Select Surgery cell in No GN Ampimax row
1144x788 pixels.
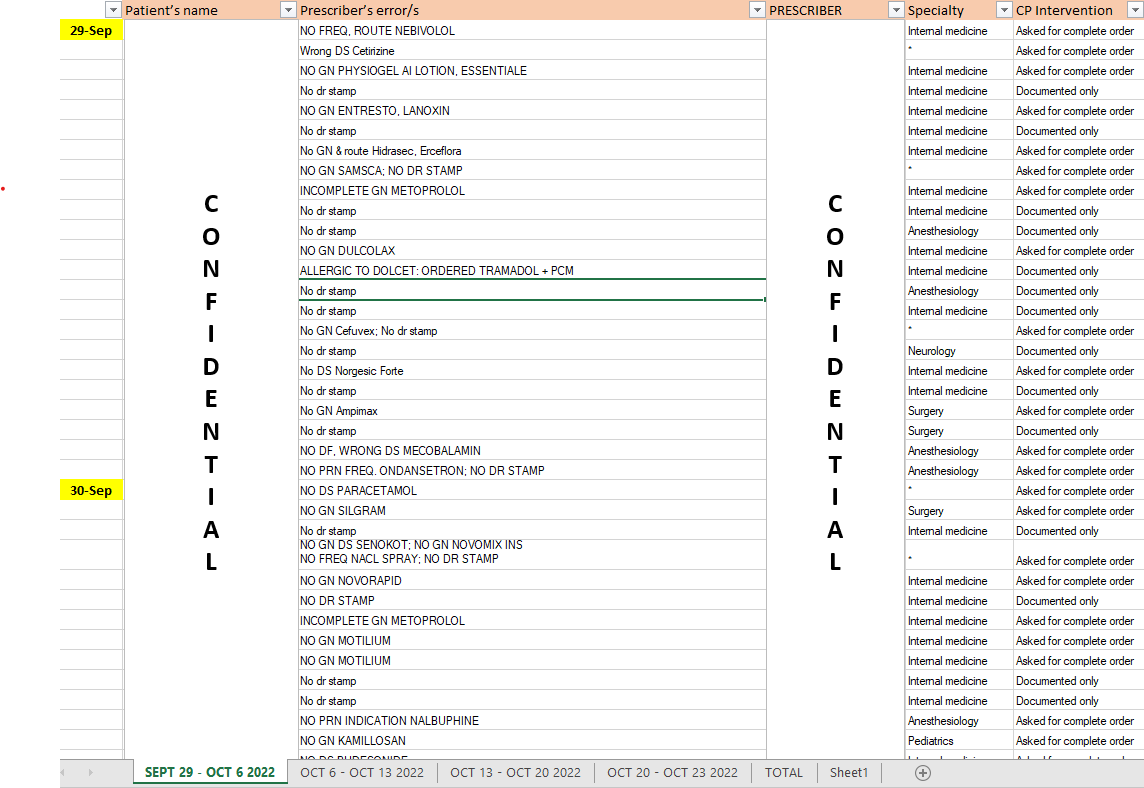click(x=959, y=411)
